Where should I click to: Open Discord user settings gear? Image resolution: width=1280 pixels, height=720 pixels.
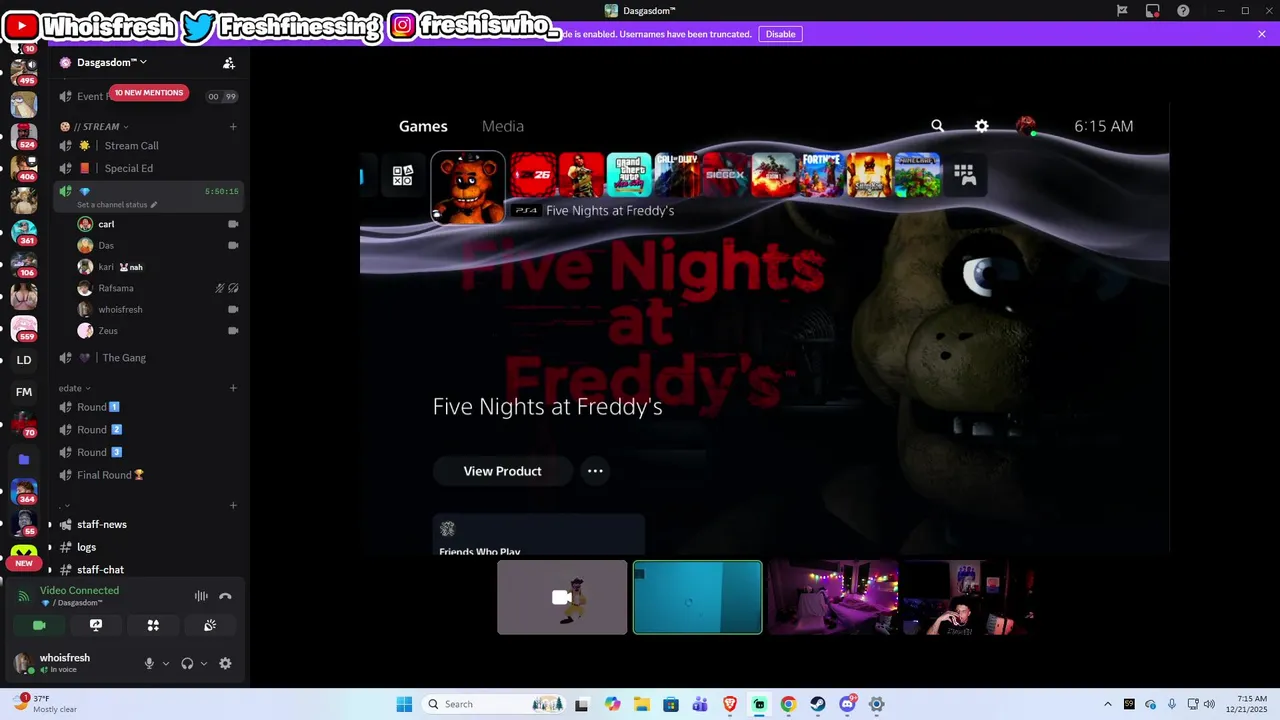pyautogui.click(x=225, y=663)
